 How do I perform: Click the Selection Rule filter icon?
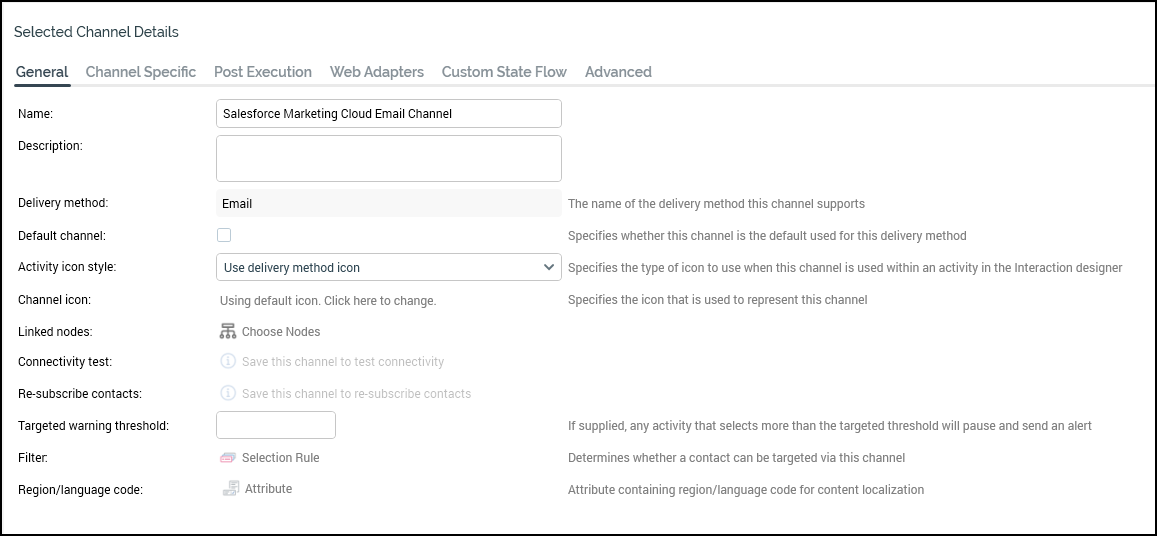pyautogui.click(x=228, y=458)
